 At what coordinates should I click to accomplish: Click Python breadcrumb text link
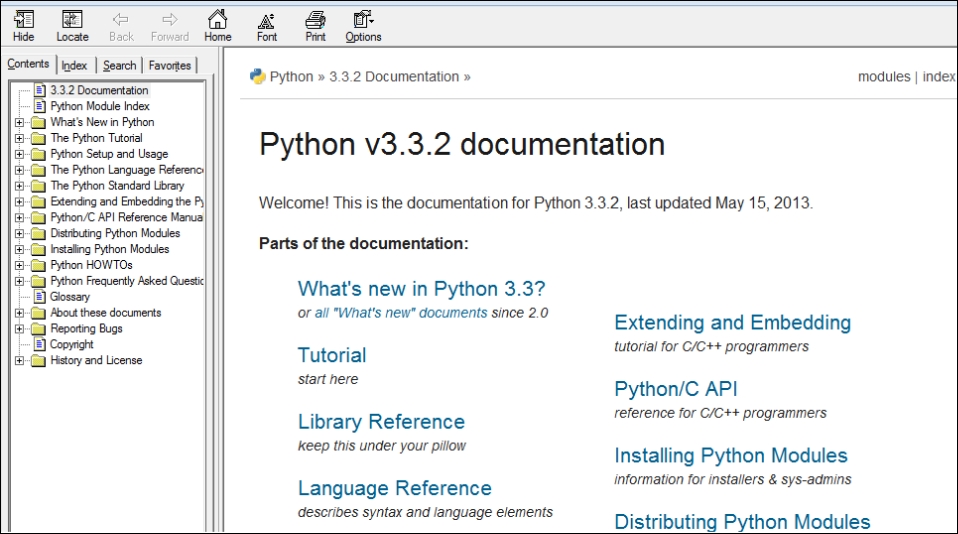[291, 76]
